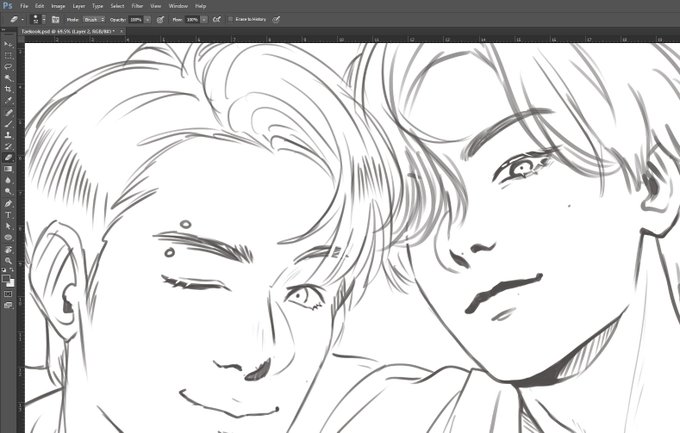Change the screen mode
The width and height of the screenshot is (680, 433).
pos(8,305)
